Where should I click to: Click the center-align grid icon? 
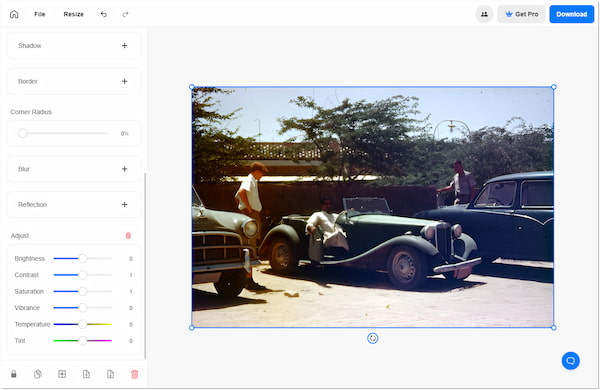[x=62, y=374]
